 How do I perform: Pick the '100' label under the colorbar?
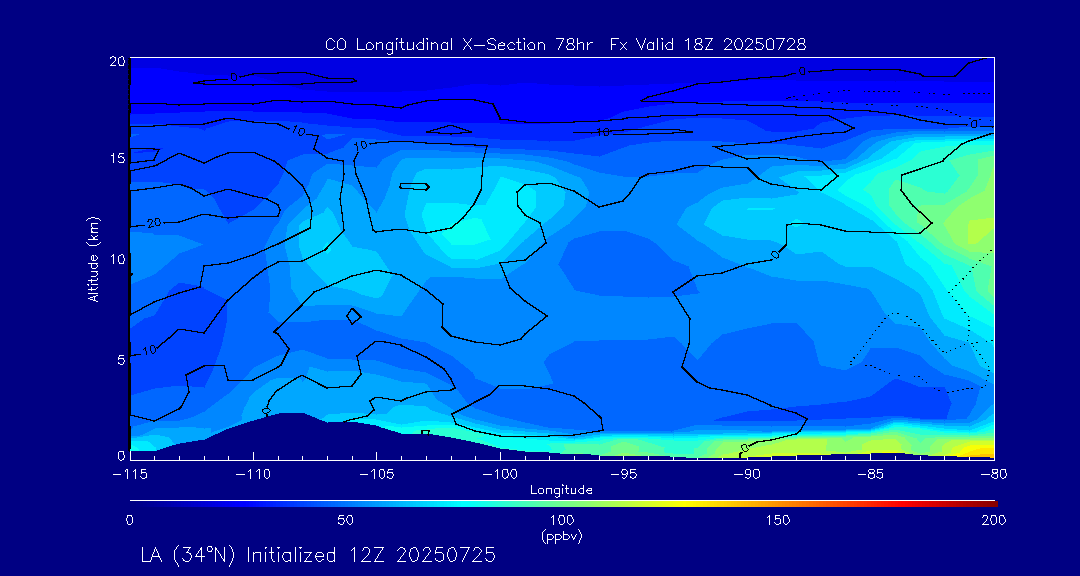tap(562, 520)
